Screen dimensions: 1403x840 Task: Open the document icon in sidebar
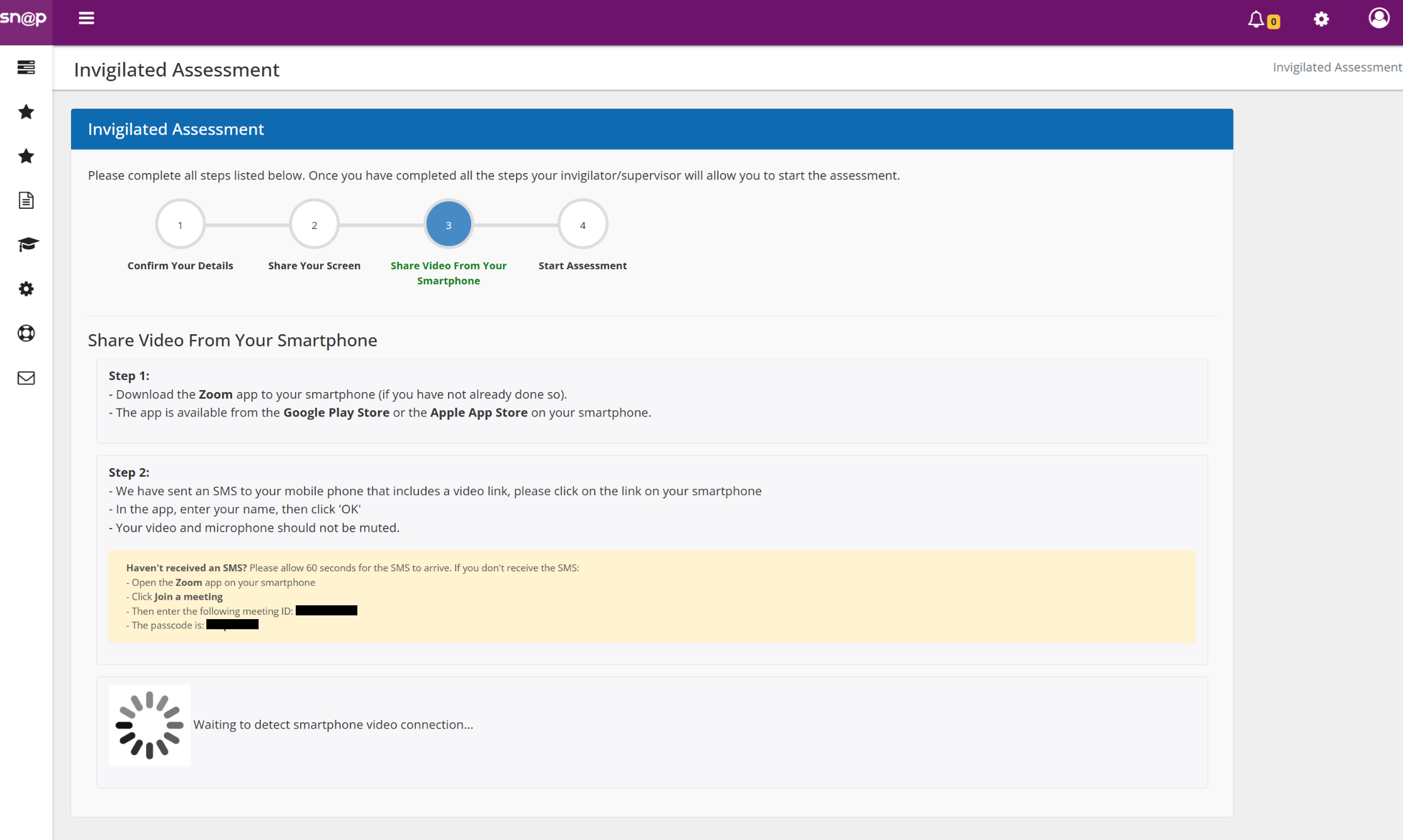(26, 201)
